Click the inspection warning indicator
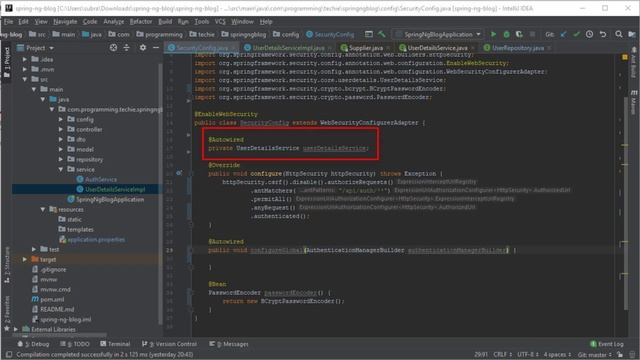640x360 pixels. click(624, 57)
